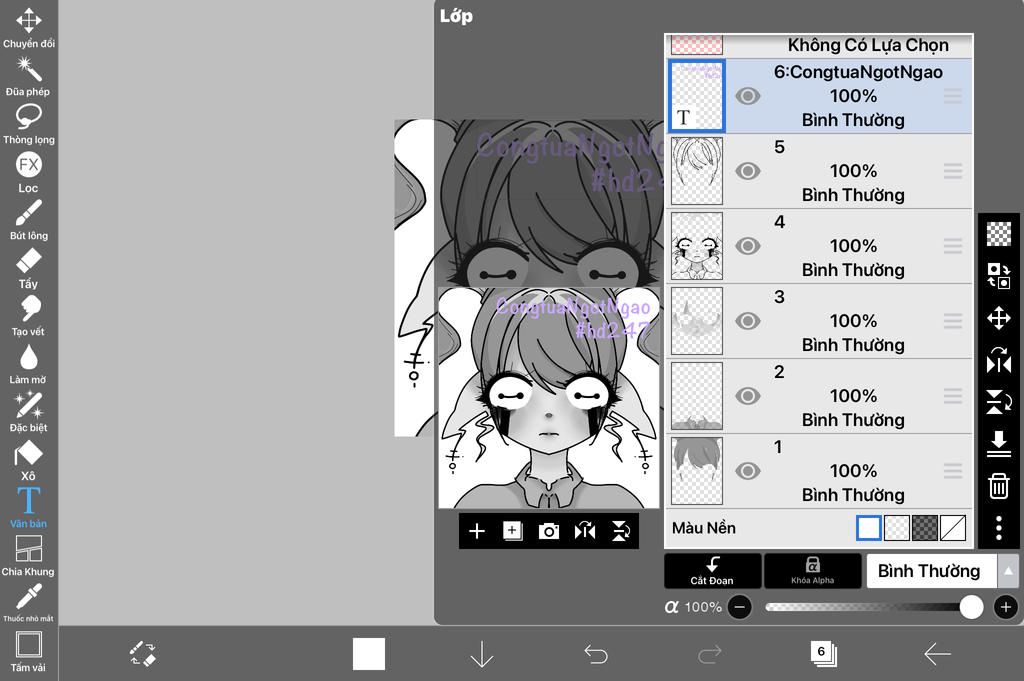Hide layer 2 with eye icon

(x=748, y=396)
